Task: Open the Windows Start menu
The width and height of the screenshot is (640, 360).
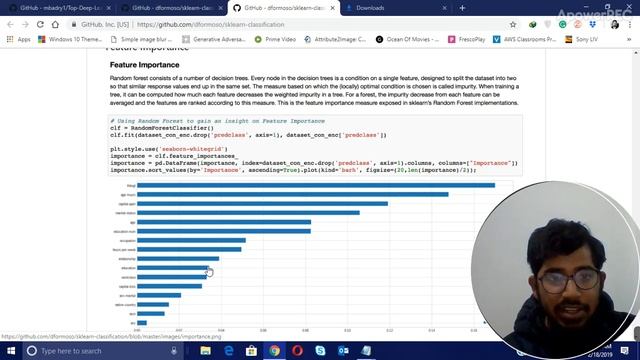Action: pyautogui.click(x=11, y=351)
